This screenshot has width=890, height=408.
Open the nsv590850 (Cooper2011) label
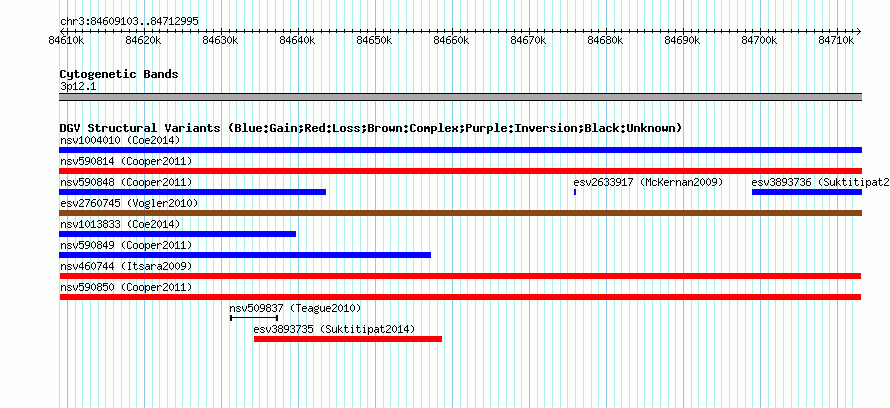[126, 287]
